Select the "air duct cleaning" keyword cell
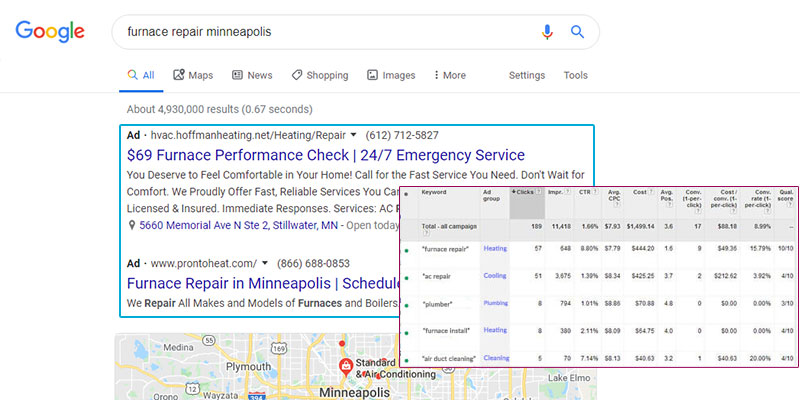800x400 pixels. (449, 359)
